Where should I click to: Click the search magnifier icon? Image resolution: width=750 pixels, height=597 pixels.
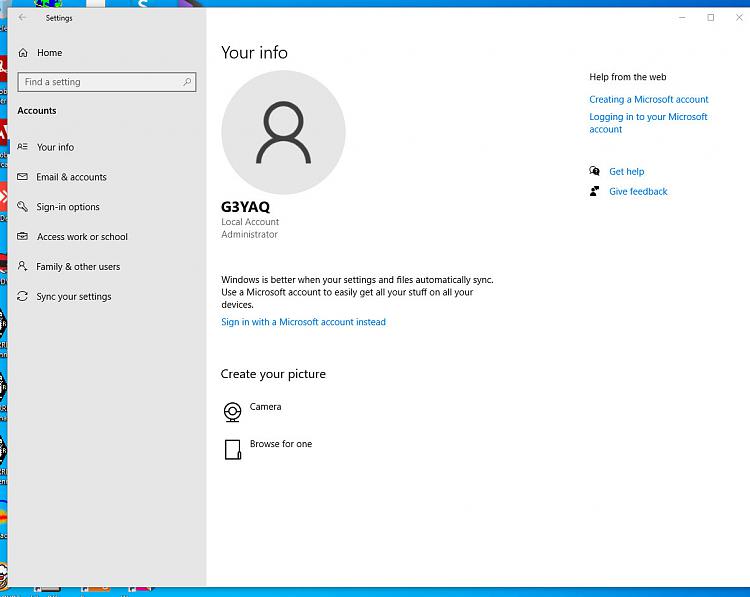click(186, 82)
